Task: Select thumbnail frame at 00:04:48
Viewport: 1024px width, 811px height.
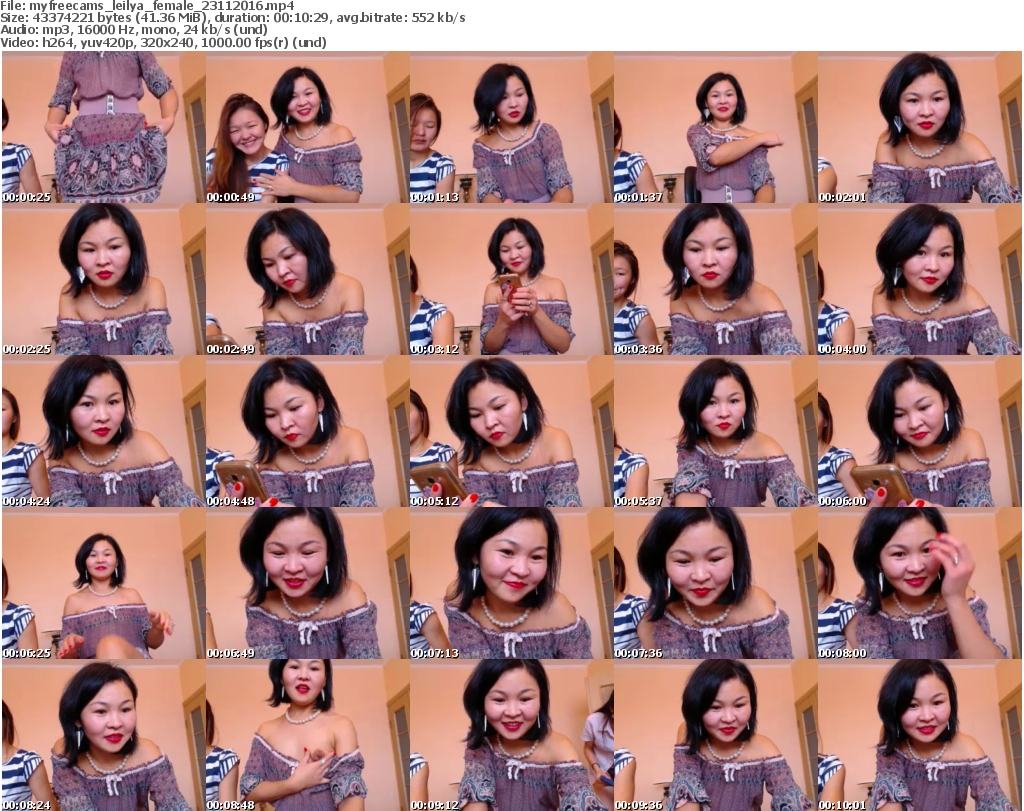Action: [x=308, y=432]
